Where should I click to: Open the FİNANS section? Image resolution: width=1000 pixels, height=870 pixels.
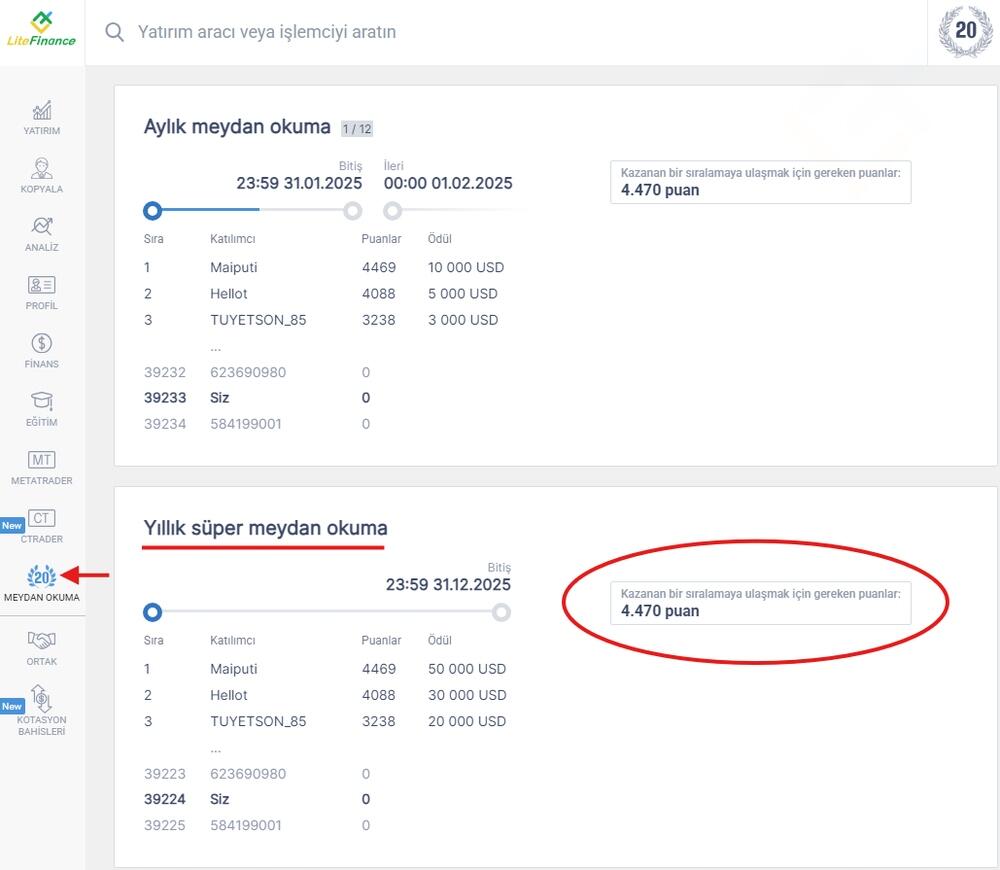point(41,348)
